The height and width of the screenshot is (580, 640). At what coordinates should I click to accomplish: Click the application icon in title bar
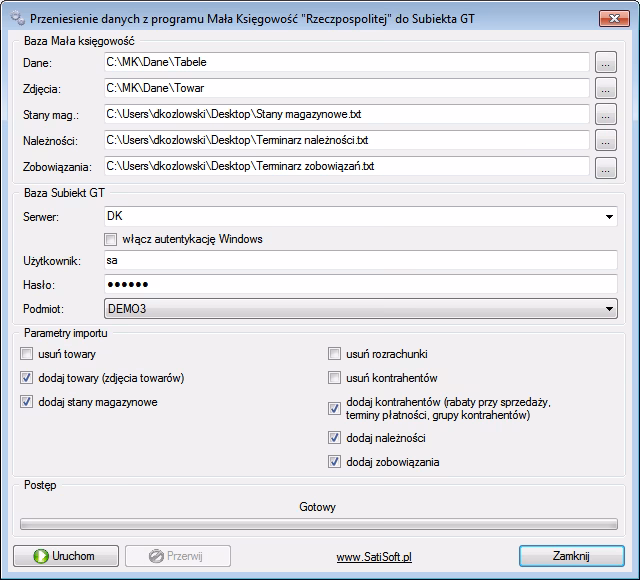click(x=15, y=17)
